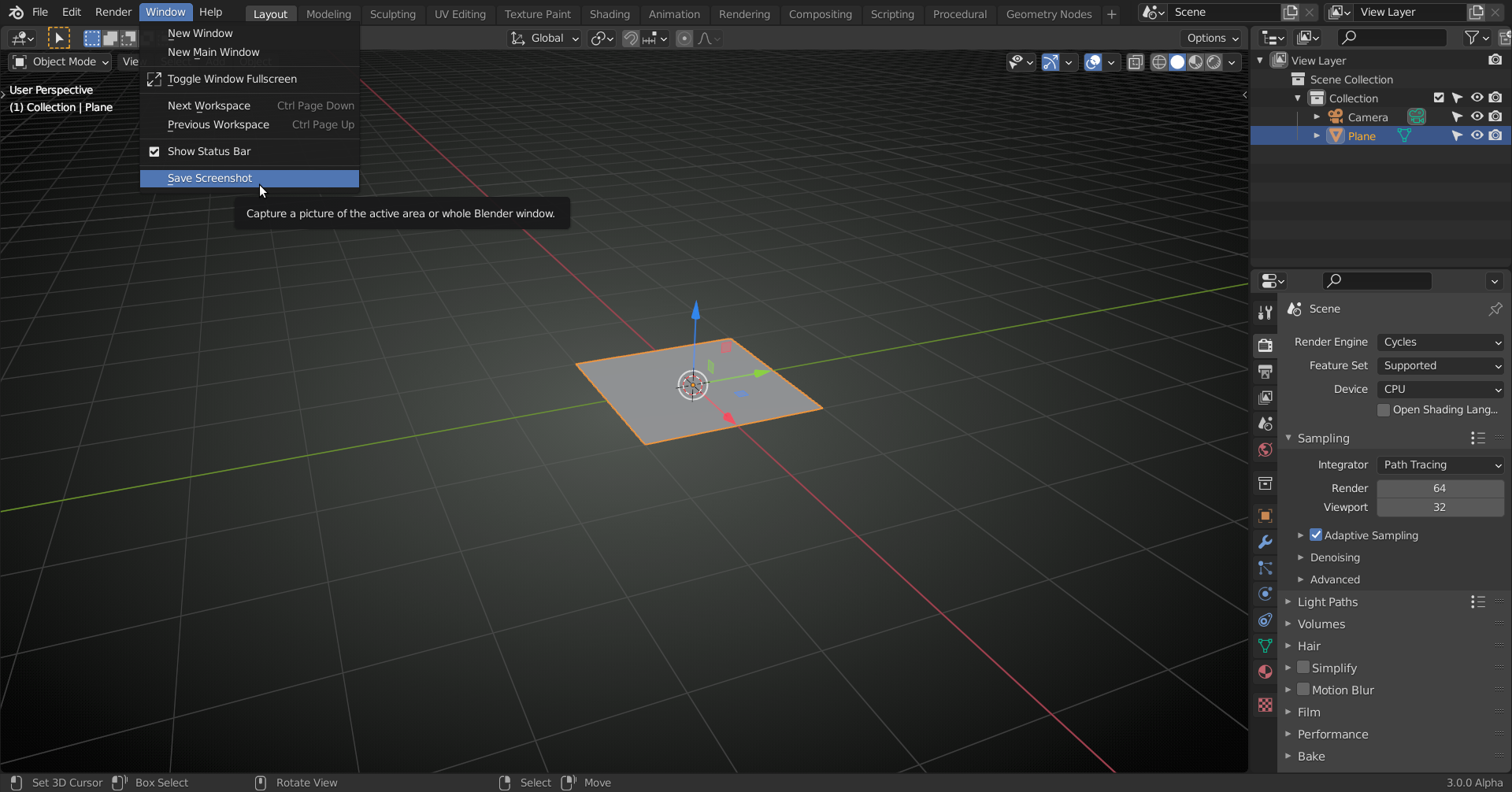This screenshot has height=792, width=1512.
Task: Toggle viewport overlays
Action: tap(1093, 62)
